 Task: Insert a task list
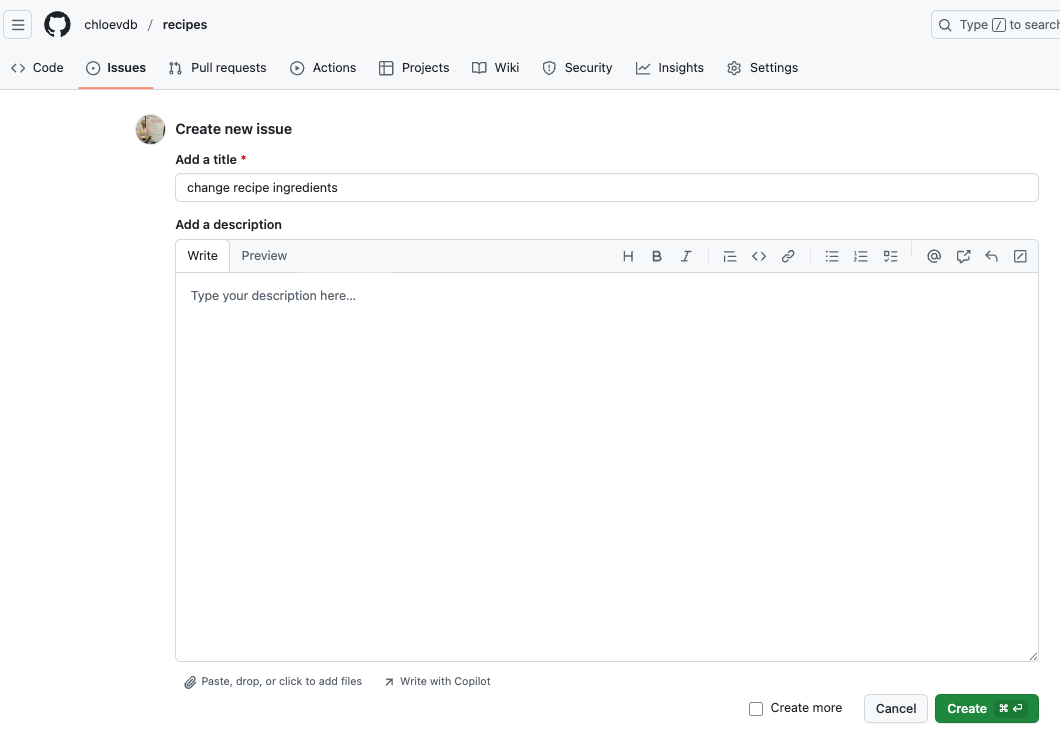[x=890, y=256]
